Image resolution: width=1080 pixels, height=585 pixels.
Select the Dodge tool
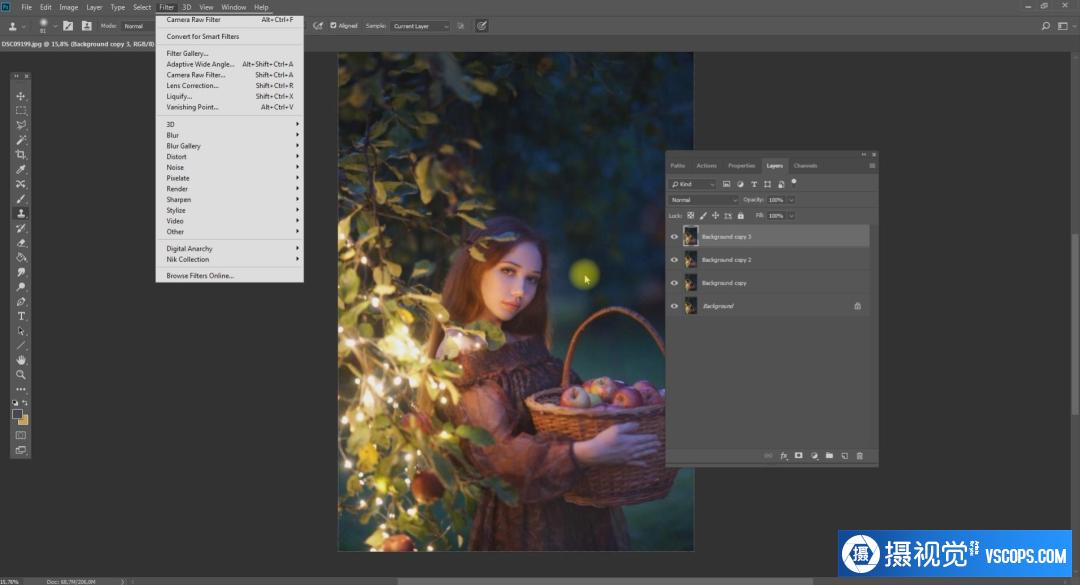pos(21,287)
